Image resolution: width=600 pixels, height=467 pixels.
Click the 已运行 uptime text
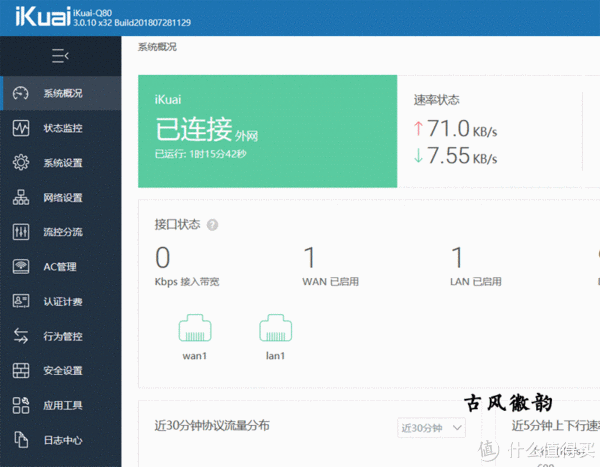[201, 154]
